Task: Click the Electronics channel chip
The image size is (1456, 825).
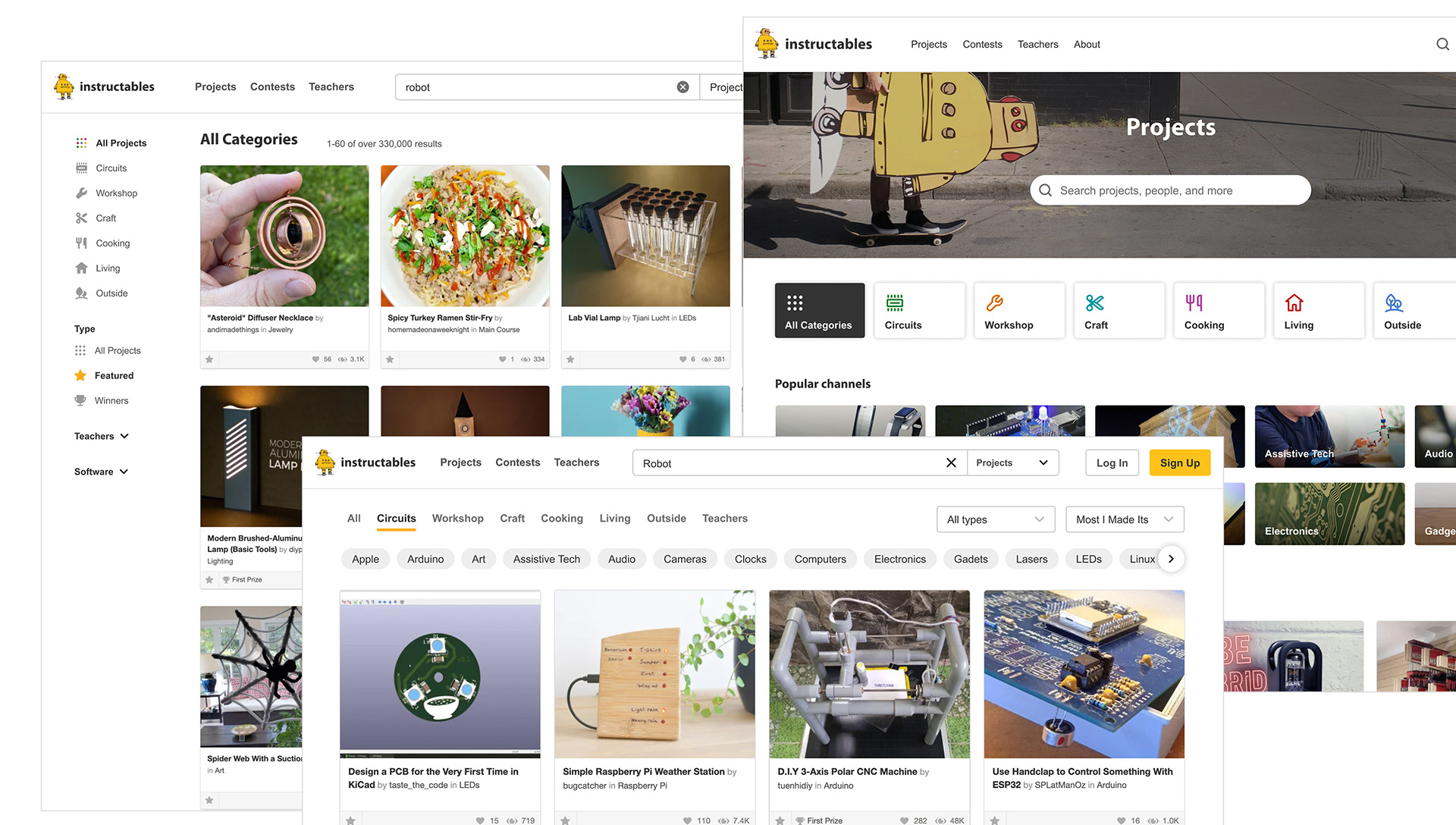Action: pos(899,559)
